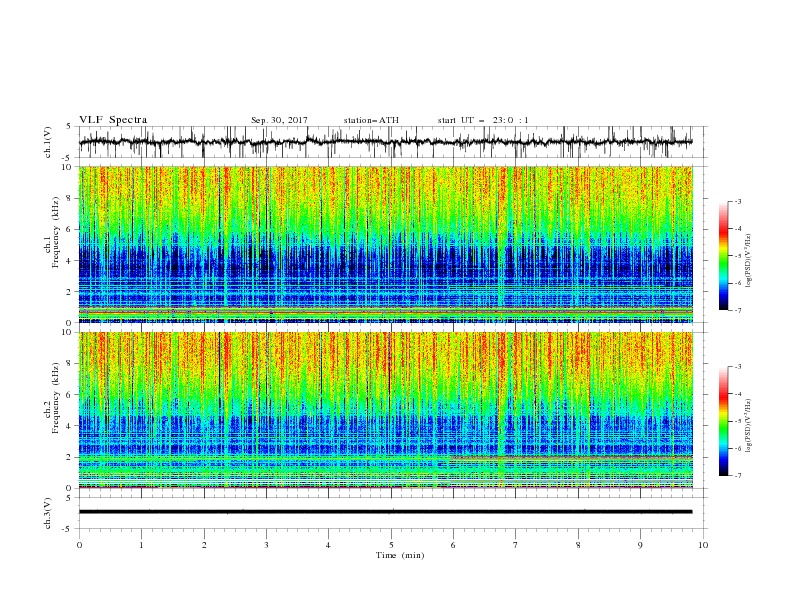This screenshot has height=612, width=792.
Task: Select the "start UT = 23:0 :1" text
Action: (483, 120)
